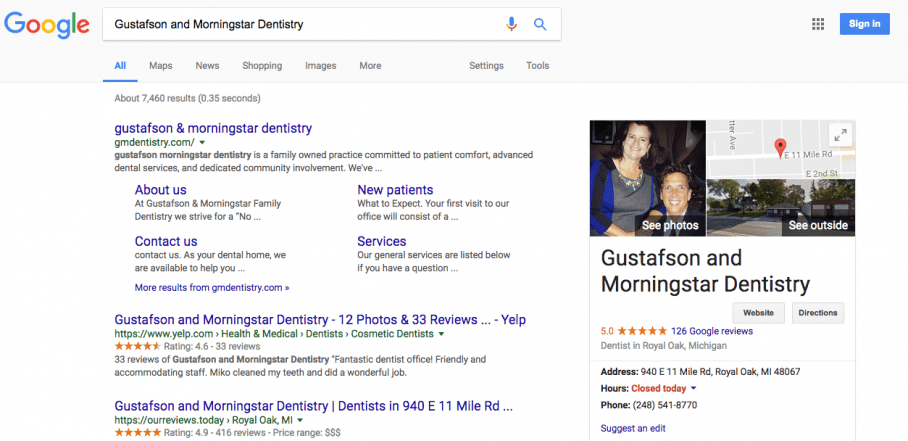Open gustafson & morningstar dentistry result
Image resolution: width=908 pixels, height=441 pixels.
(213, 128)
